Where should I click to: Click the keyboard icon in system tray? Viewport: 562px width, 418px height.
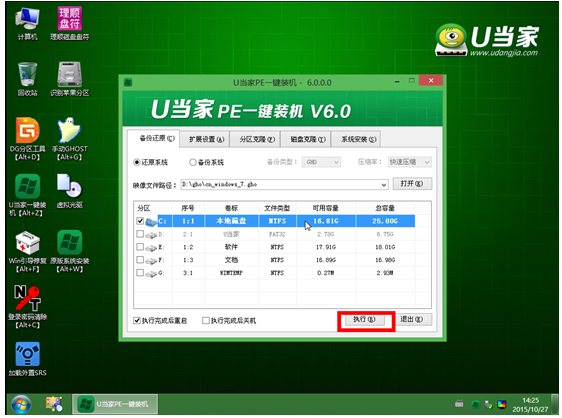tap(459, 404)
